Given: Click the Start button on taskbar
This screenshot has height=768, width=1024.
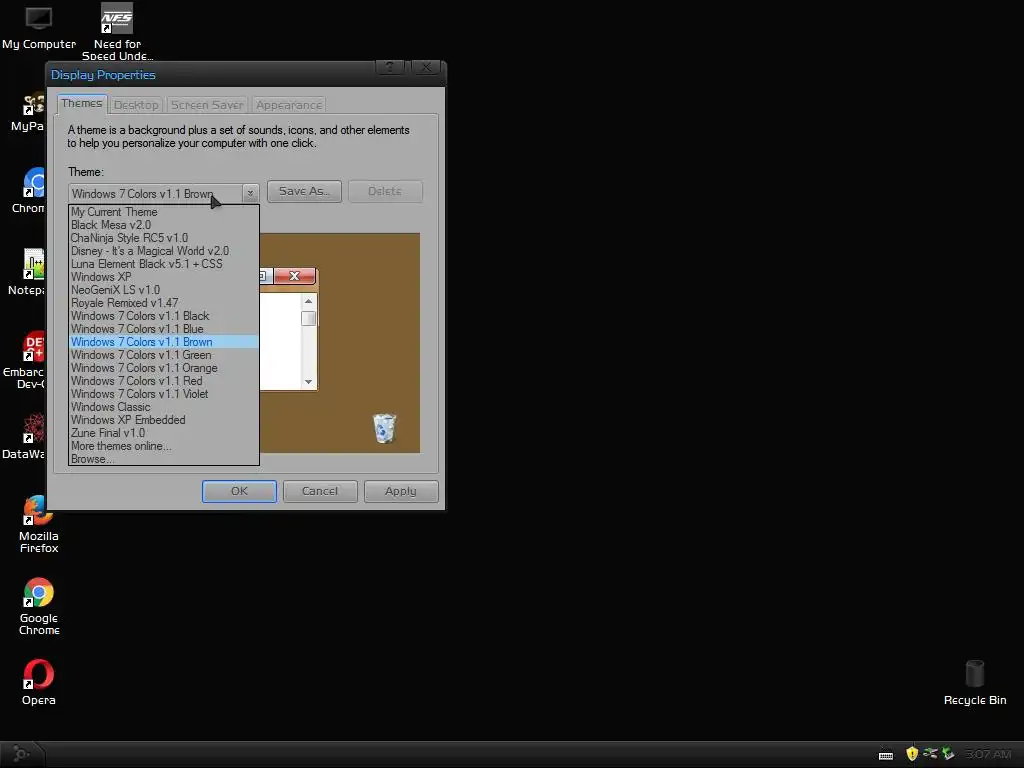Looking at the screenshot, I should point(21,754).
